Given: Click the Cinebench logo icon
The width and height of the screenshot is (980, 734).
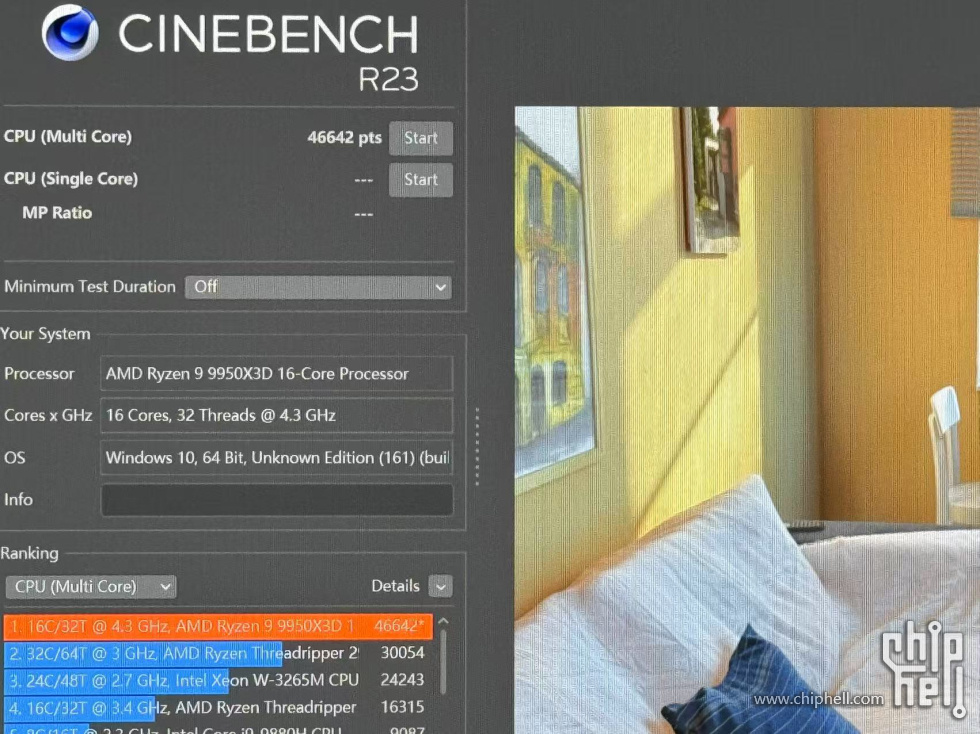Looking at the screenshot, I should tap(70, 33).
